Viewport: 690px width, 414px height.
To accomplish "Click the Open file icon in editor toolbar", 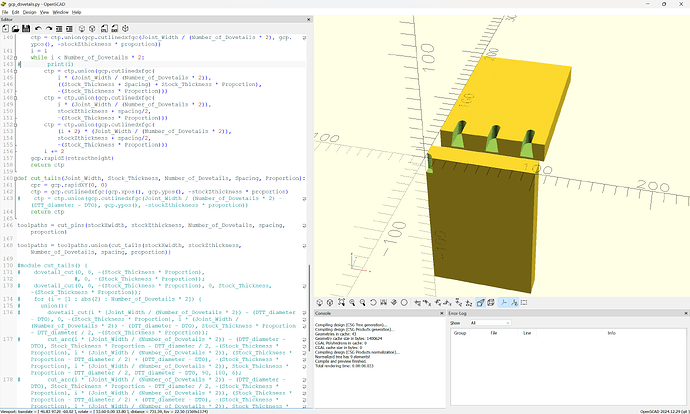I will (x=15, y=29).
